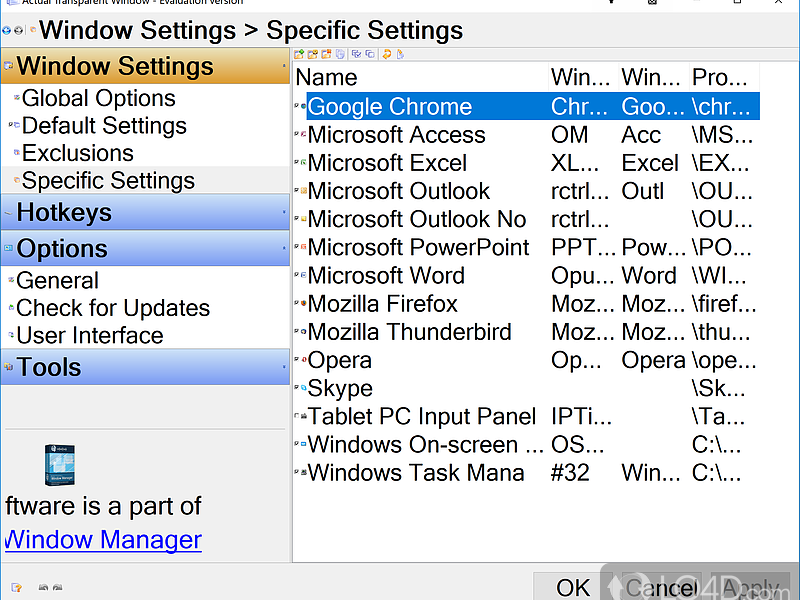This screenshot has width=800, height=600.
Task: Collapse the Window Settings section header
Action: (145, 66)
